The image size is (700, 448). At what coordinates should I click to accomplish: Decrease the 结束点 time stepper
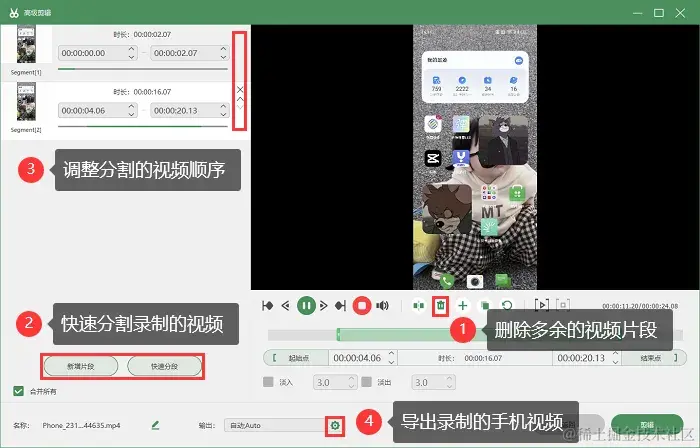click(x=616, y=362)
